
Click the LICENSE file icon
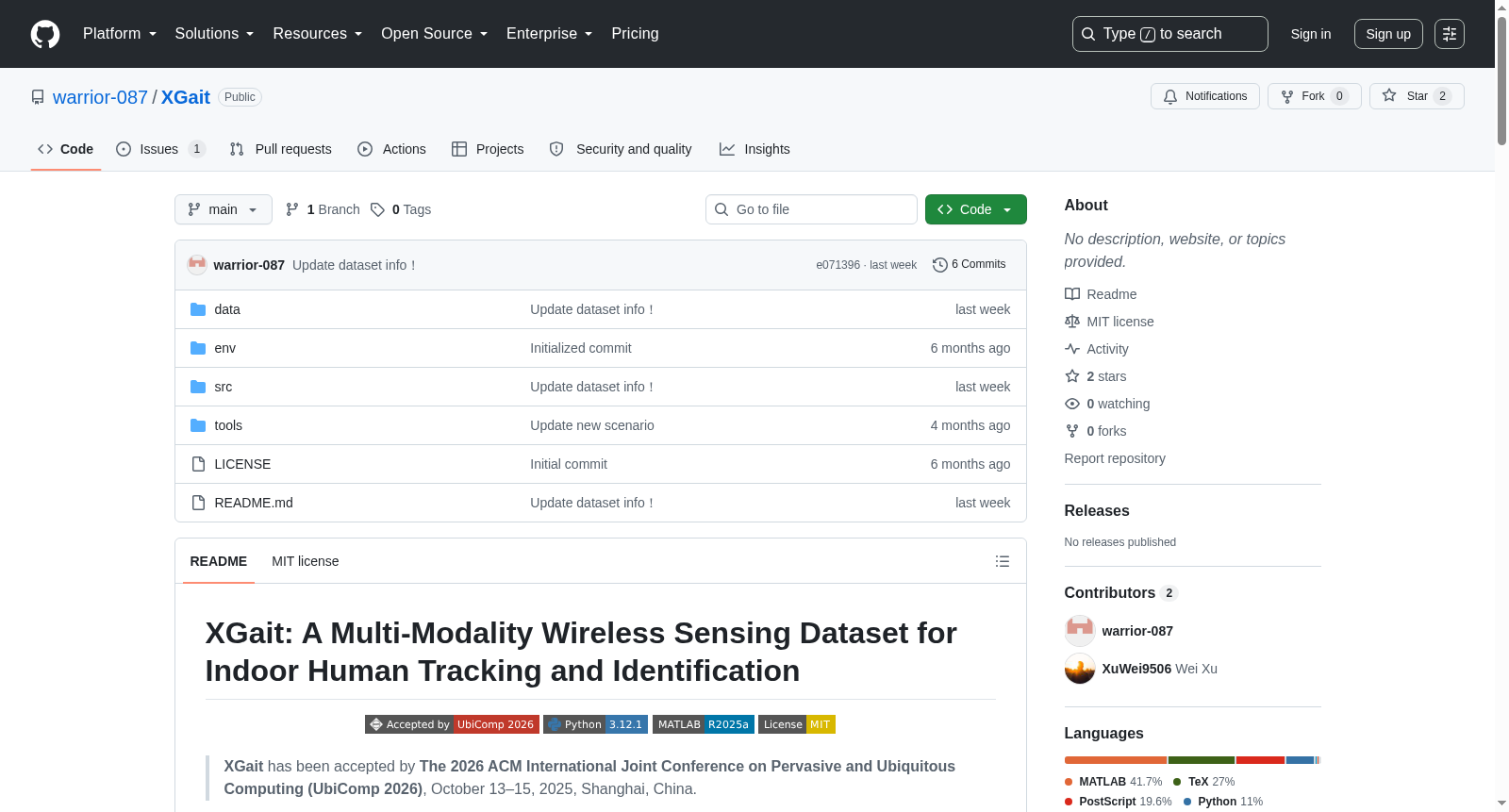(198, 464)
